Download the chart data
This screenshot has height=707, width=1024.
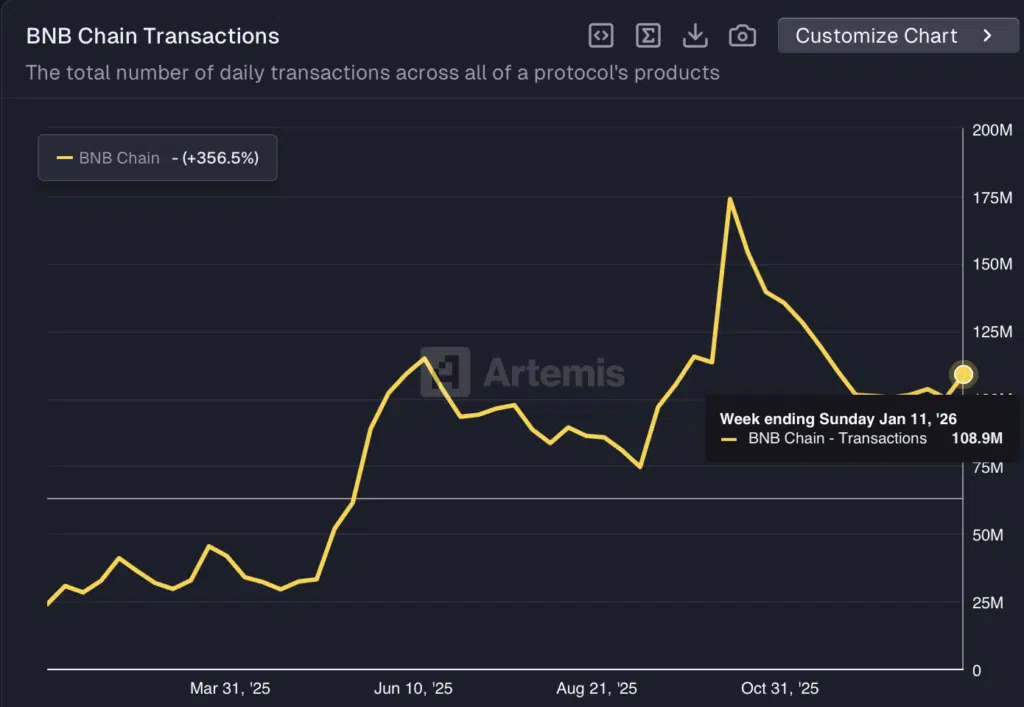[x=695, y=36]
